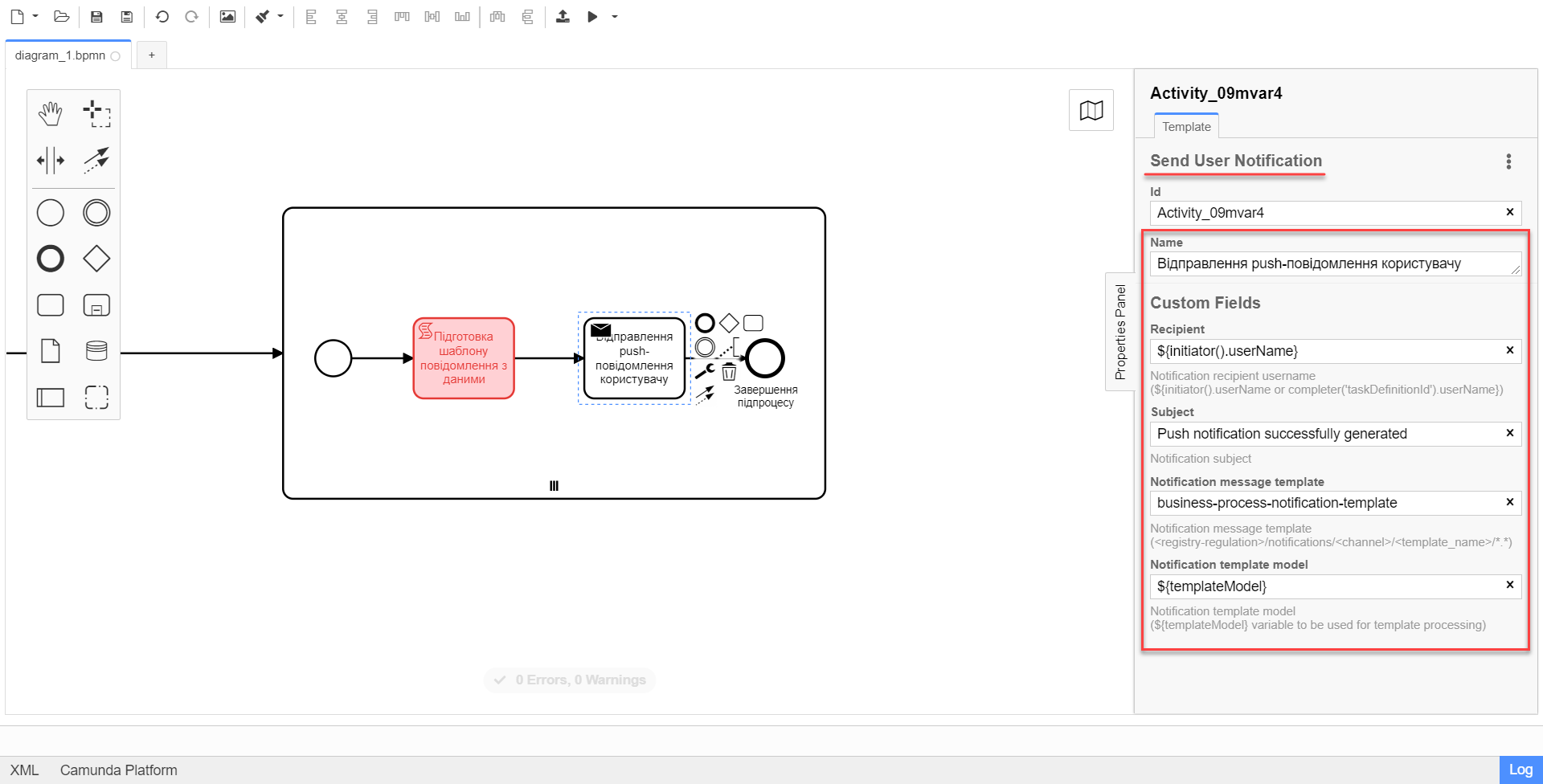Undo the last action
Image resolution: width=1543 pixels, height=784 pixels.
point(162,16)
